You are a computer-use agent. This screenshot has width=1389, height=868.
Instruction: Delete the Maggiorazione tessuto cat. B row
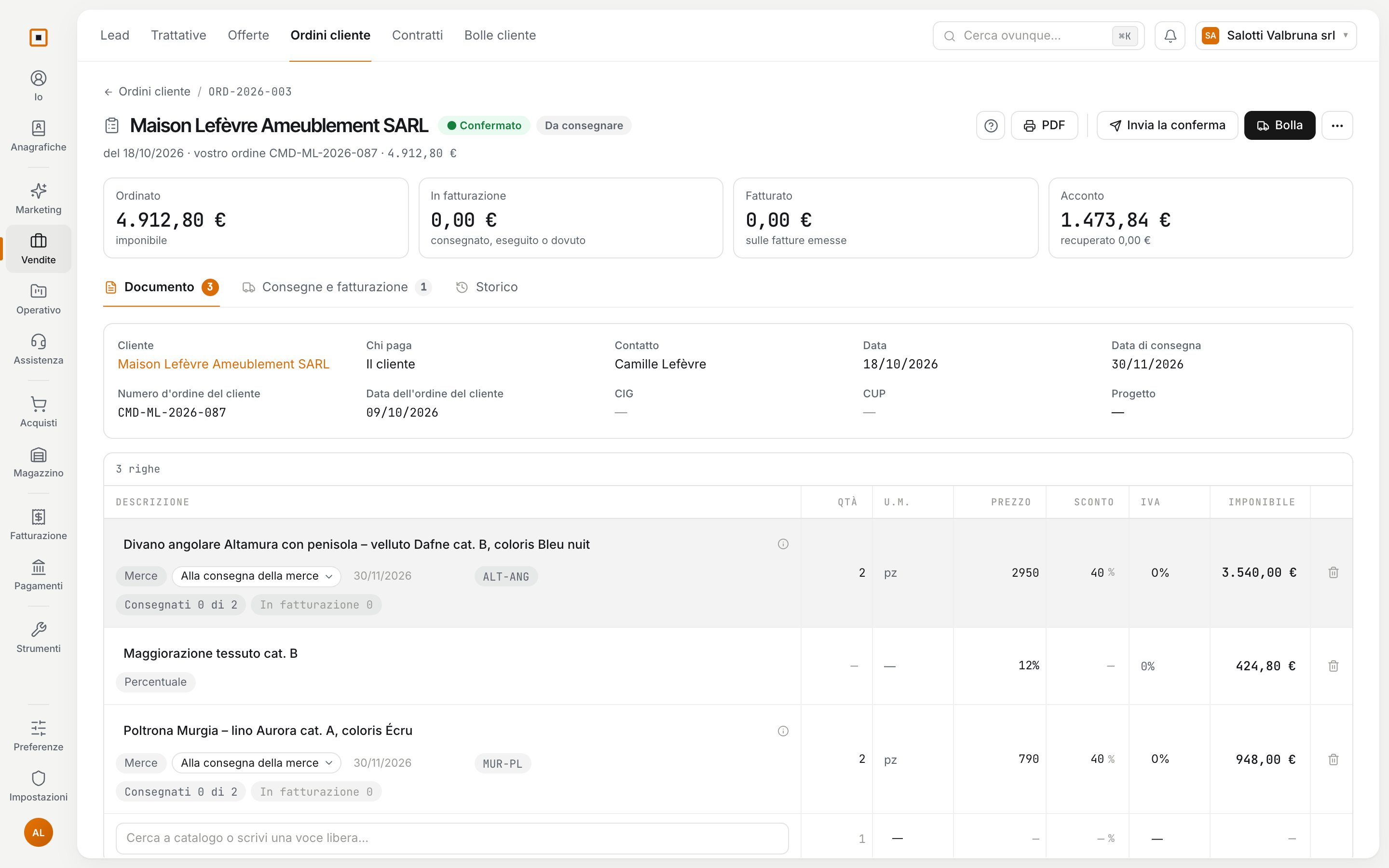point(1334,666)
